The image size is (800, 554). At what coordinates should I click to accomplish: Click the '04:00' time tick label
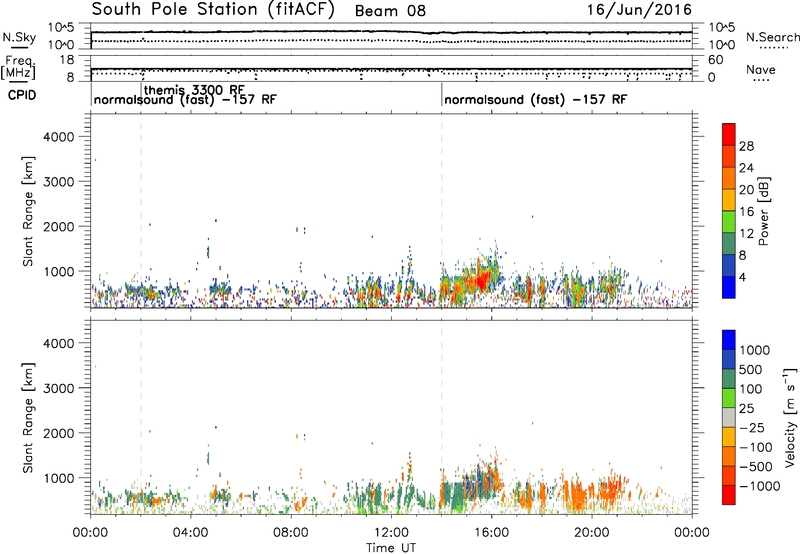191,533
